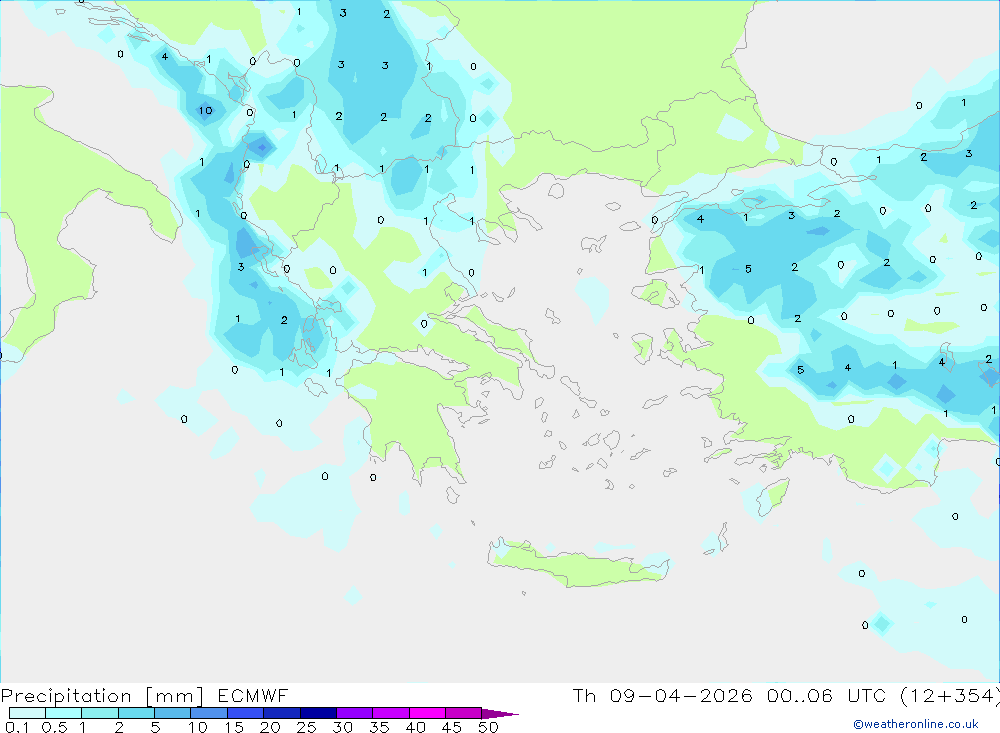
Task: Click the 20–25 mm legend swatch
Action: tap(281, 713)
